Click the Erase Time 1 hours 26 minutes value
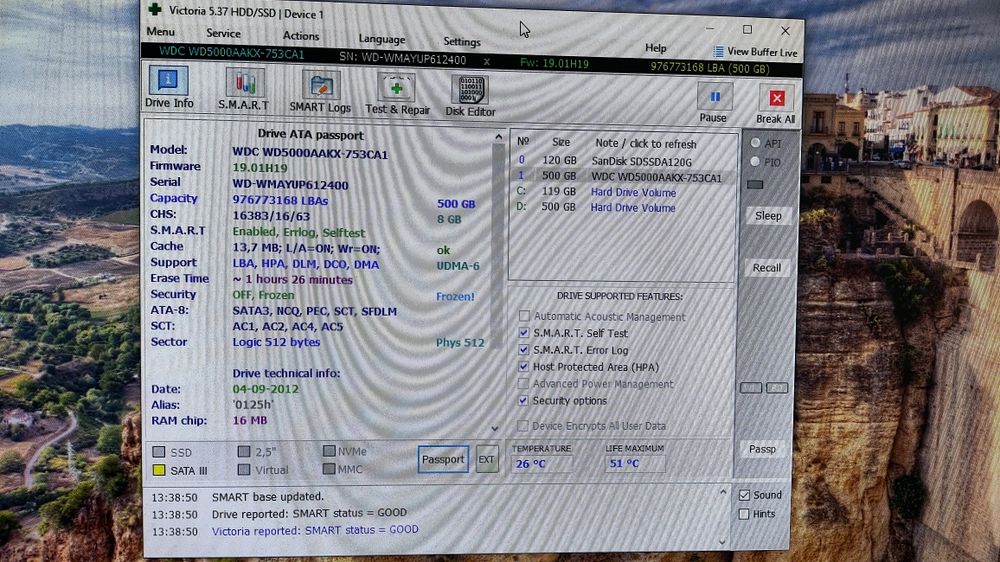 (x=293, y=279)
